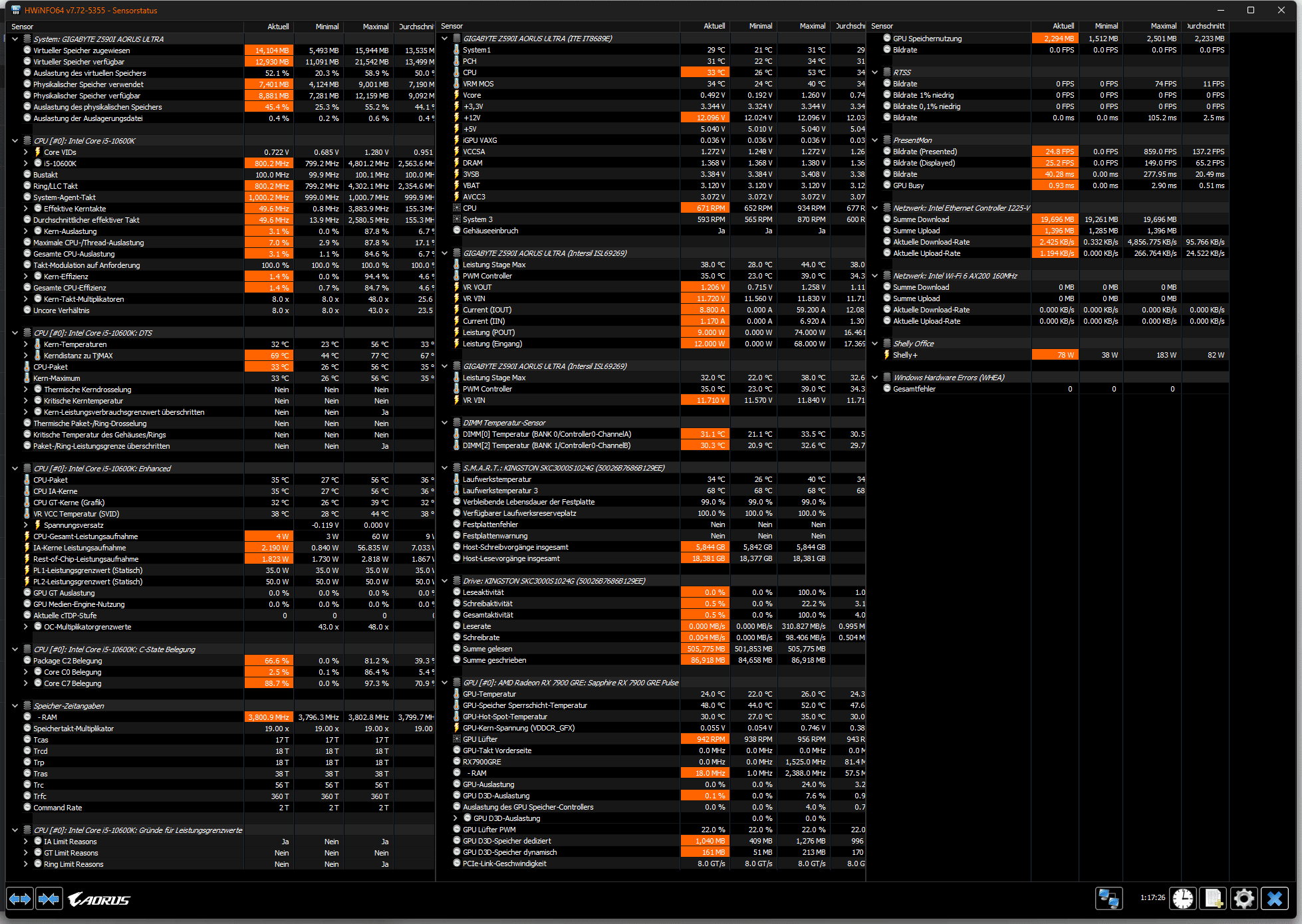
Task: Click the 1:17:26 elapsed time display
Action: click(1152, 897)
